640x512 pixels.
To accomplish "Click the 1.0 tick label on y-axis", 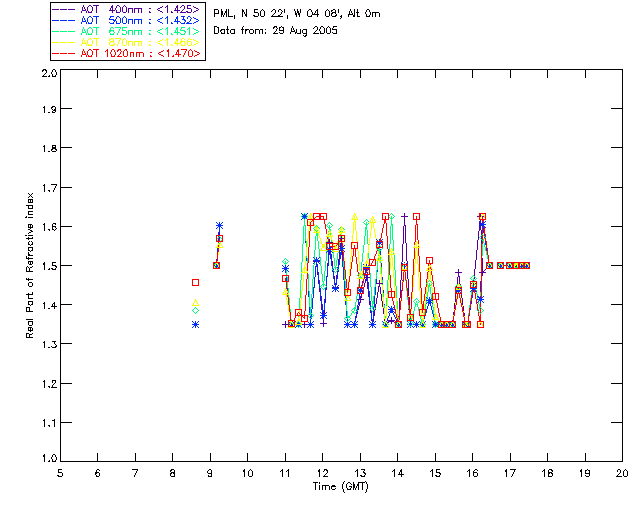I will click(47, 459).
